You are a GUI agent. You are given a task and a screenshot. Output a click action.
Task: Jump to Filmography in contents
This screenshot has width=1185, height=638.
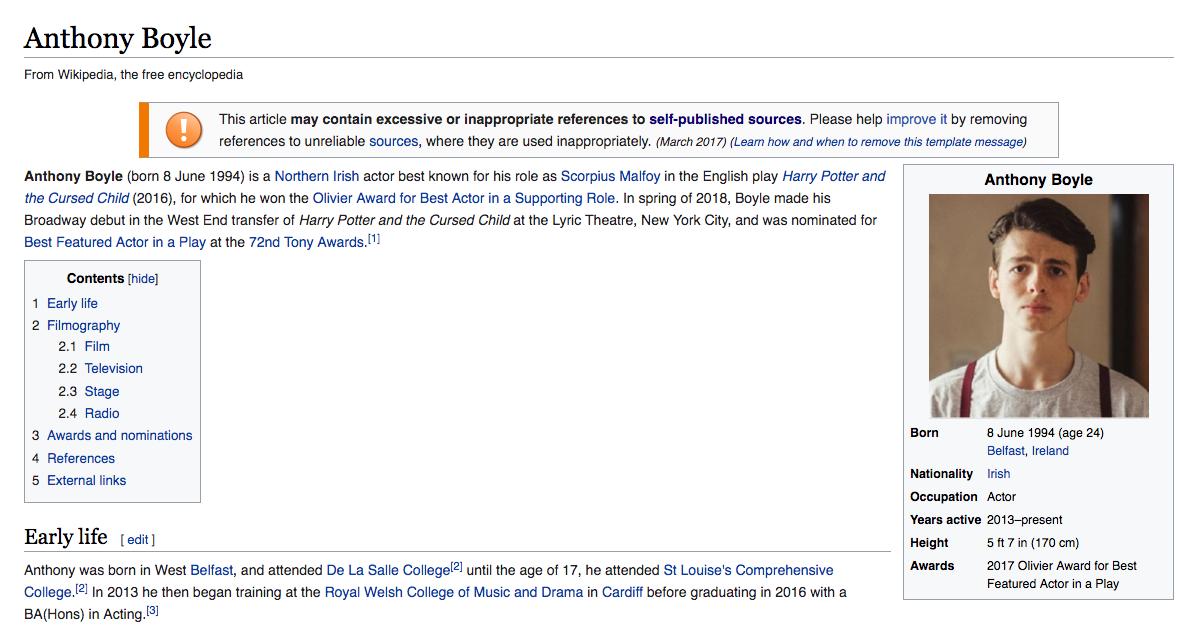point(83,325)
